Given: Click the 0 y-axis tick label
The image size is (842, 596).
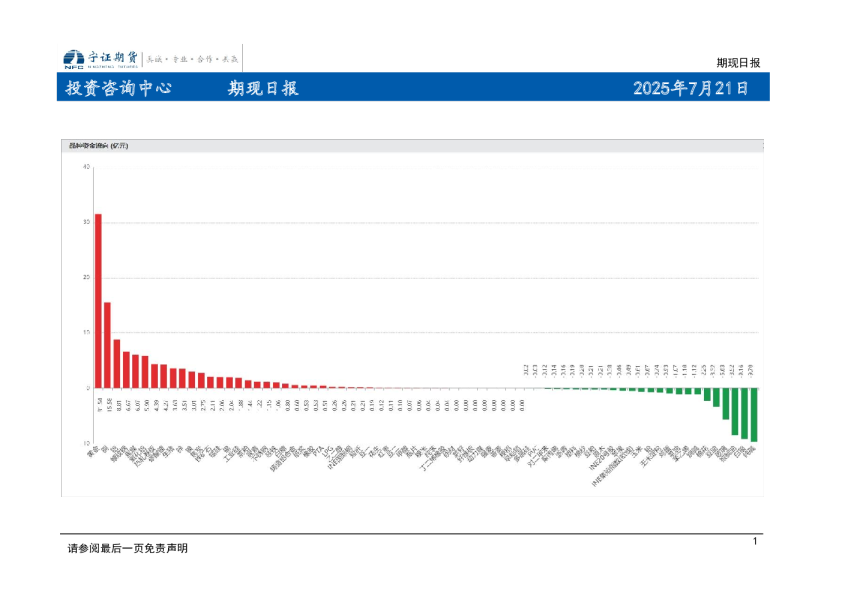Looking at the screenshot, I should tap(88, 388).
